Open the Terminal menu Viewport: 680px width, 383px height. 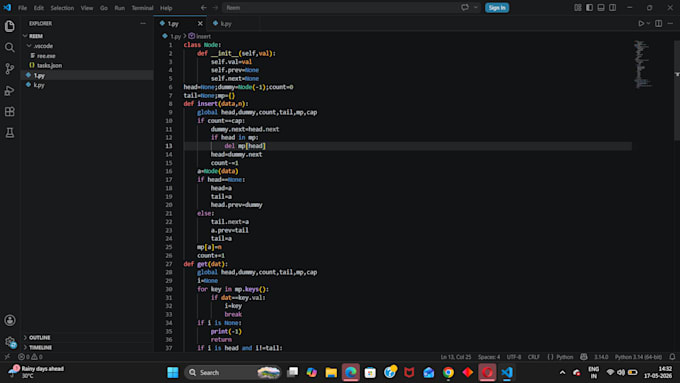point(142,8)
